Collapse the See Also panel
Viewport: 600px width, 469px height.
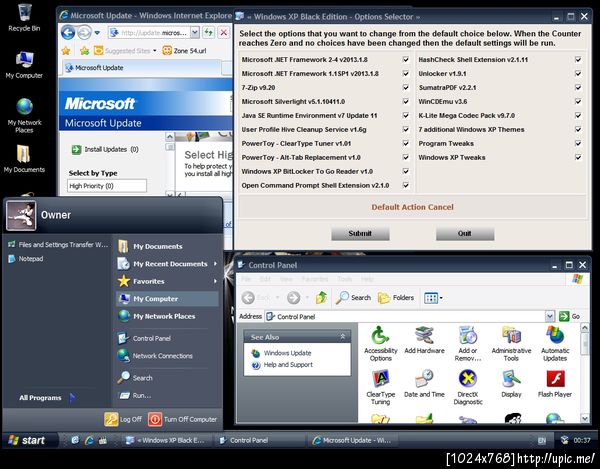[342, 337]
